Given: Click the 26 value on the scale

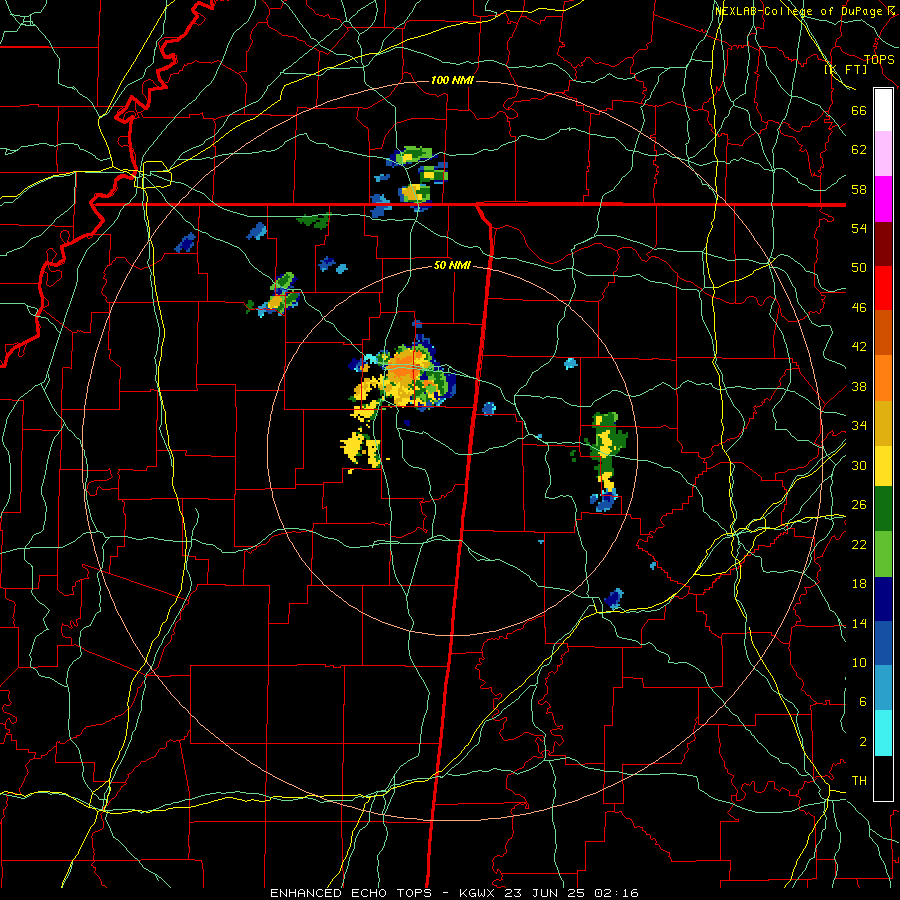Looking at the screenshot, I should pyautogui.click(x=859, y=505).
